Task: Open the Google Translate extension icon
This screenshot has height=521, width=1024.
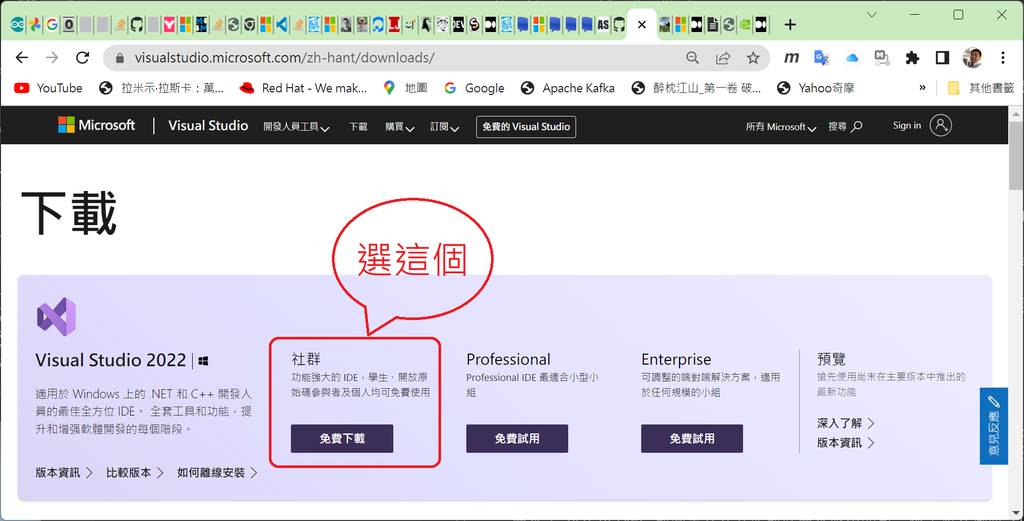Action: pos(822,58)
